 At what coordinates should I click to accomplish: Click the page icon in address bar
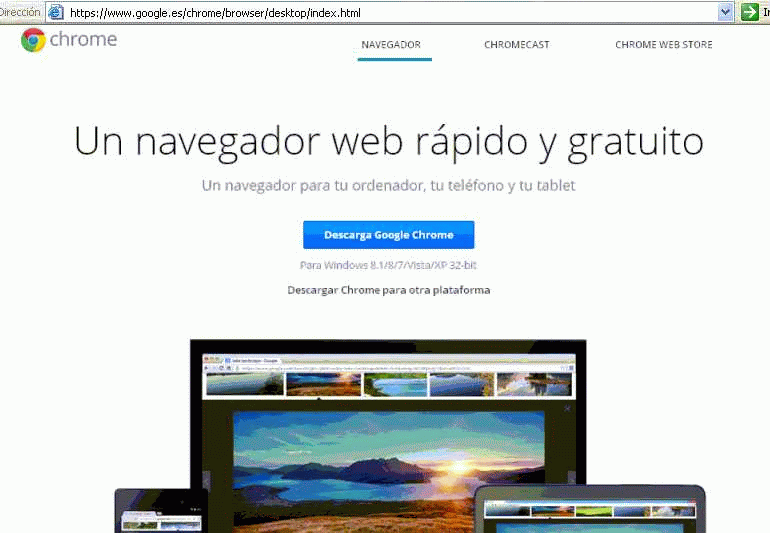55,12
